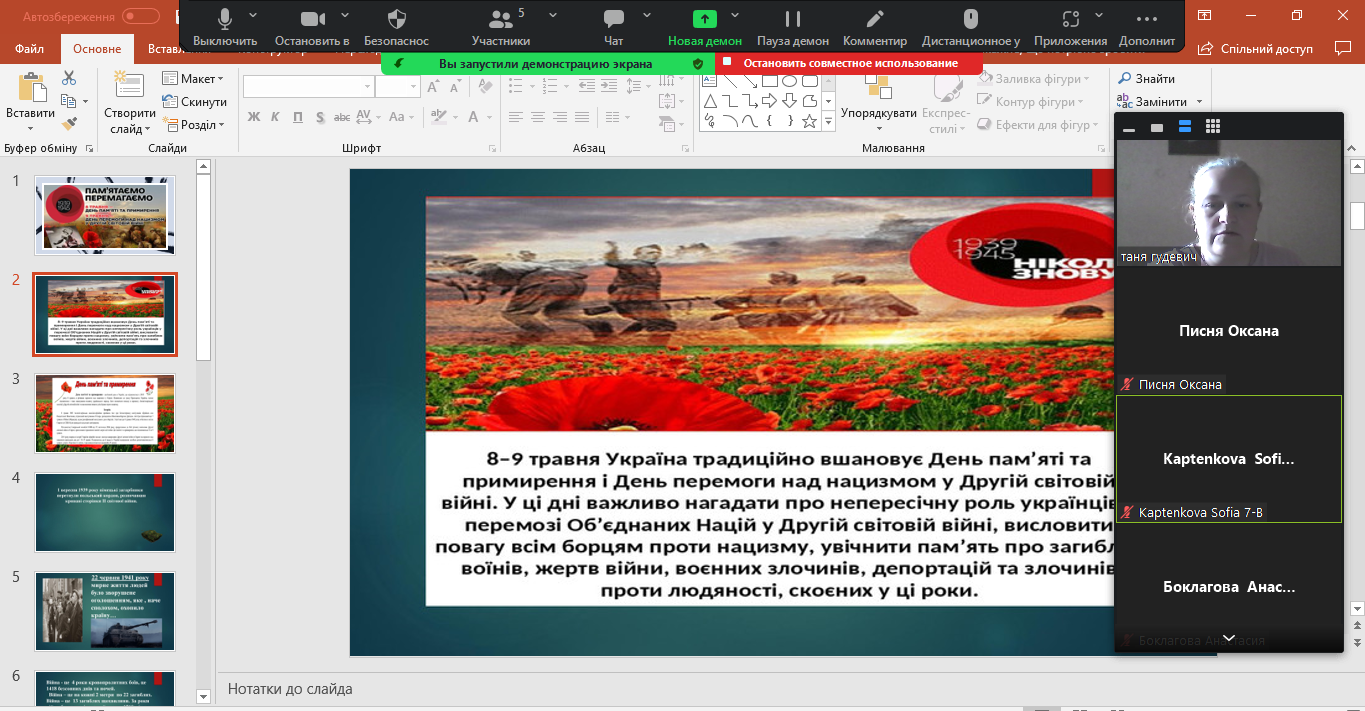Open Заливка фігури shape fill

click(x=1032, y=79)
